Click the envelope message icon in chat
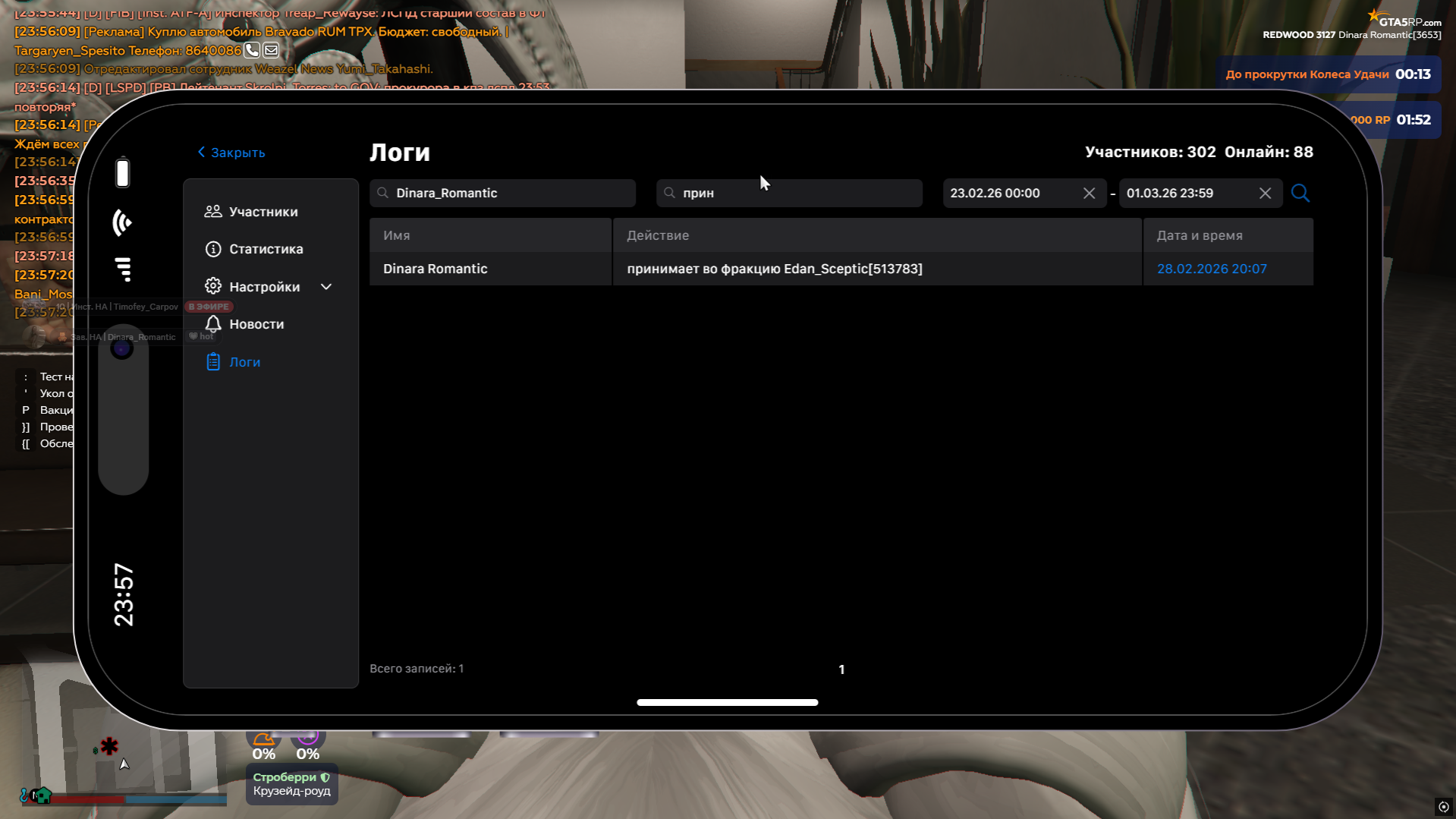This screenshot has width=1456, height=819. [x=271, y=50]
